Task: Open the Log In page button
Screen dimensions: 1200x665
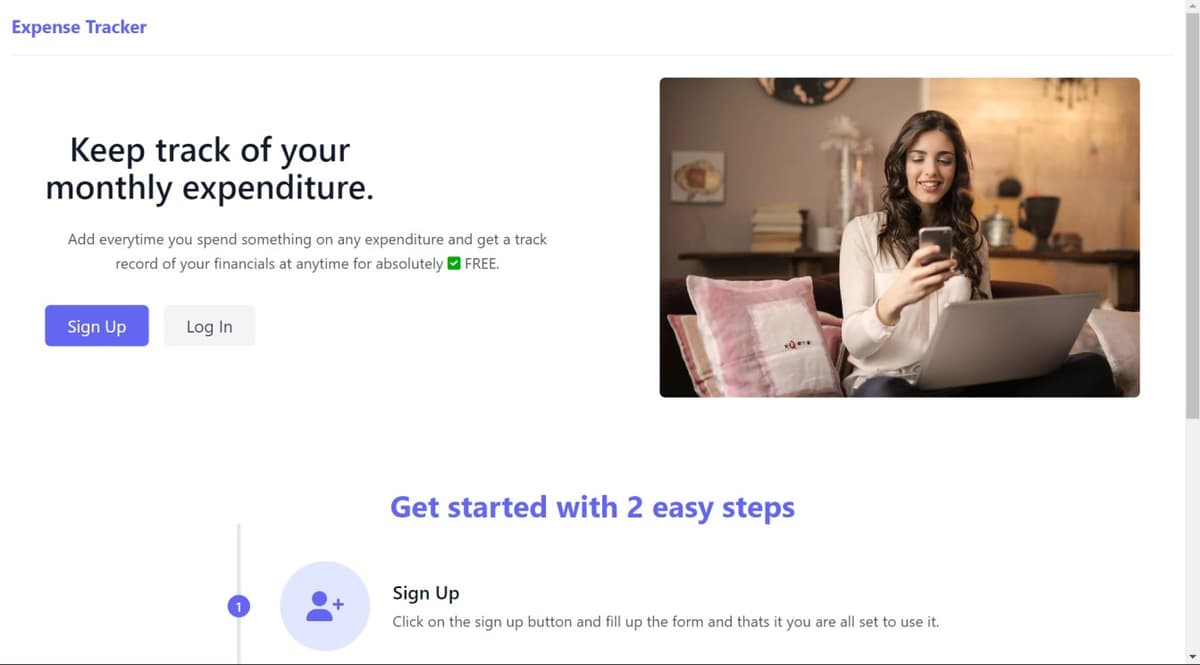Action: [209, 326]
